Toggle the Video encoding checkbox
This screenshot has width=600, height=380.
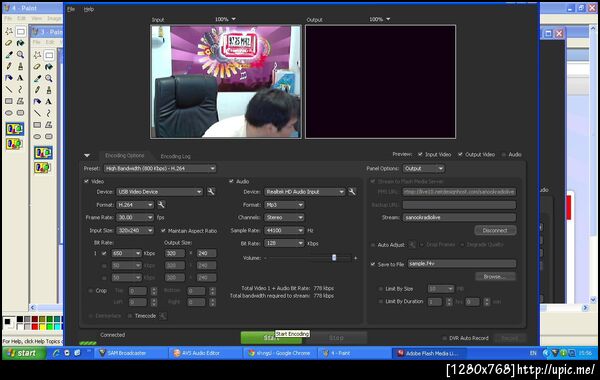(86, 181)
